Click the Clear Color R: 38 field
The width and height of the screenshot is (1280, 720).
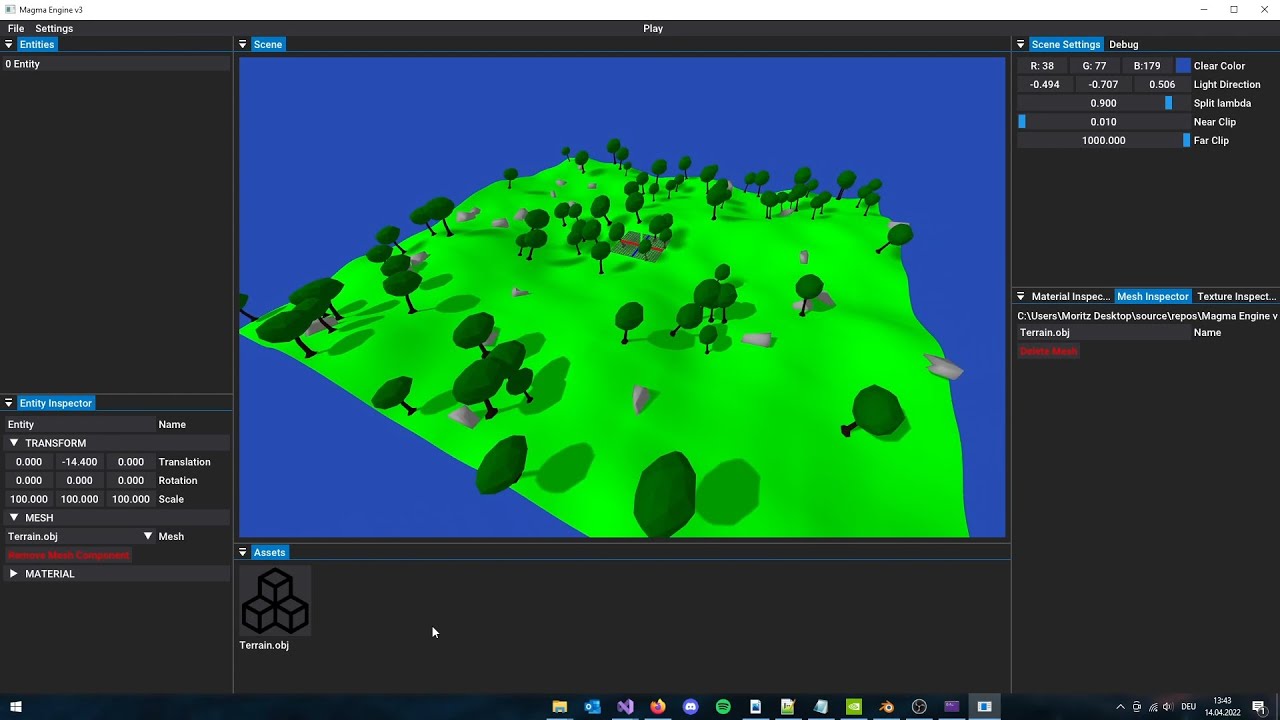[1042, 66]
